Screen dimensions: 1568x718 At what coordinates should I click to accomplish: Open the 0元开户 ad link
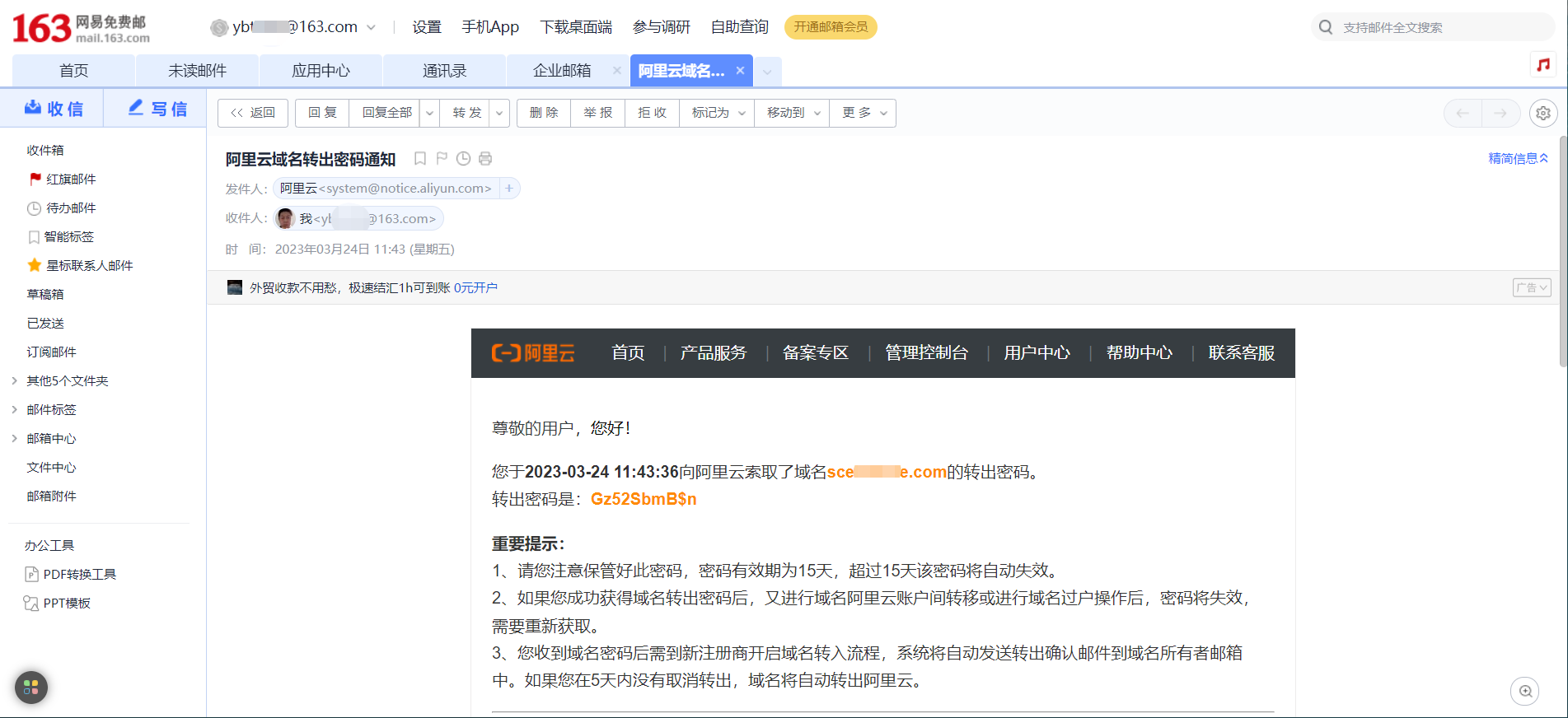pyautogui.click(x=475, y=287)
